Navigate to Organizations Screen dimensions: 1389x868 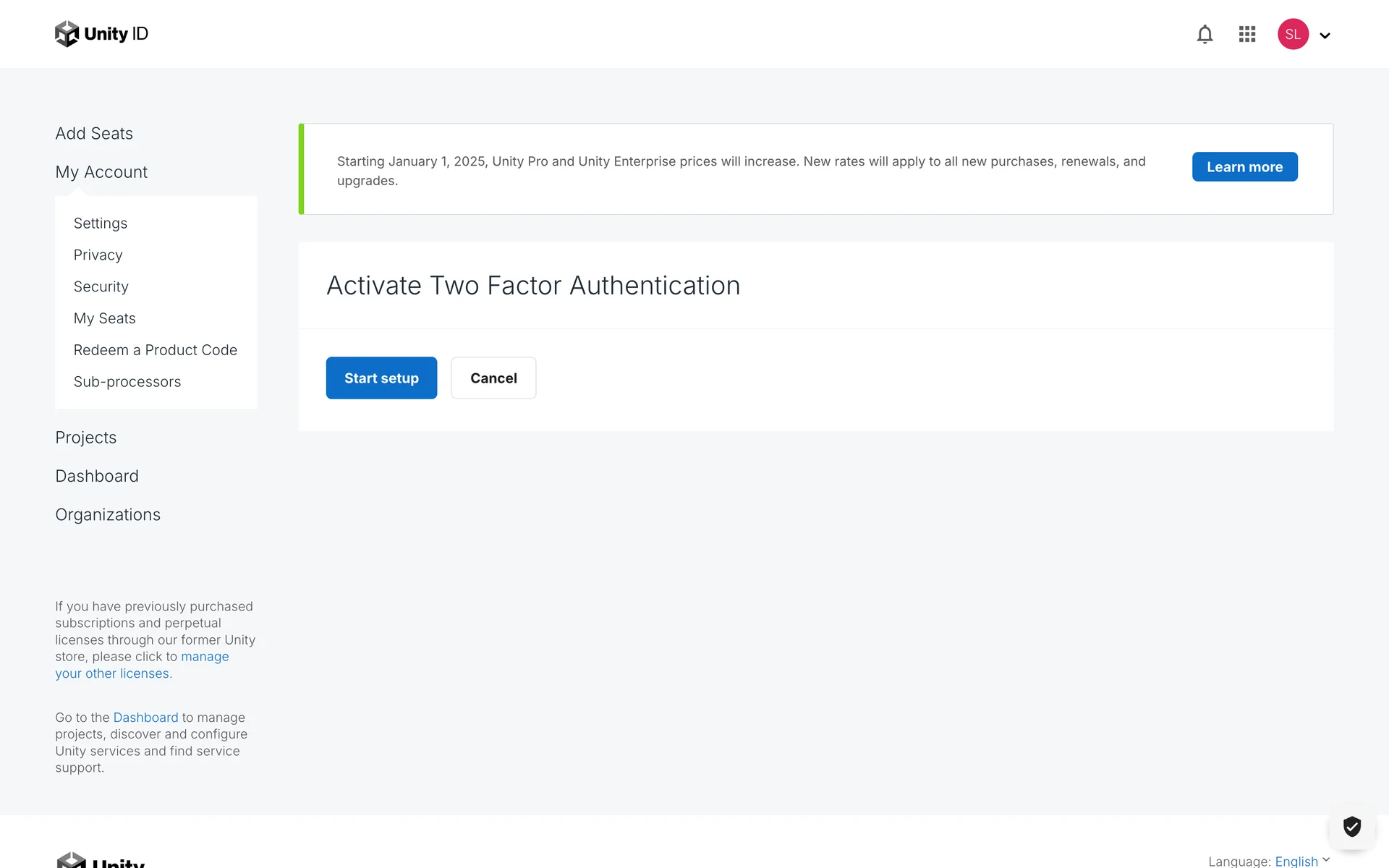point(108,515)
